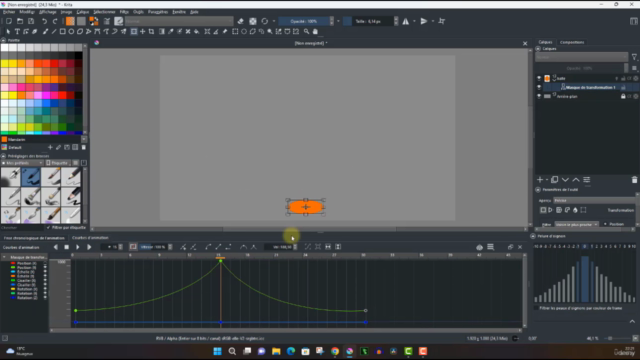640x360 pixels.
Task: Select the Crop tool
Action: coord(151,31)
